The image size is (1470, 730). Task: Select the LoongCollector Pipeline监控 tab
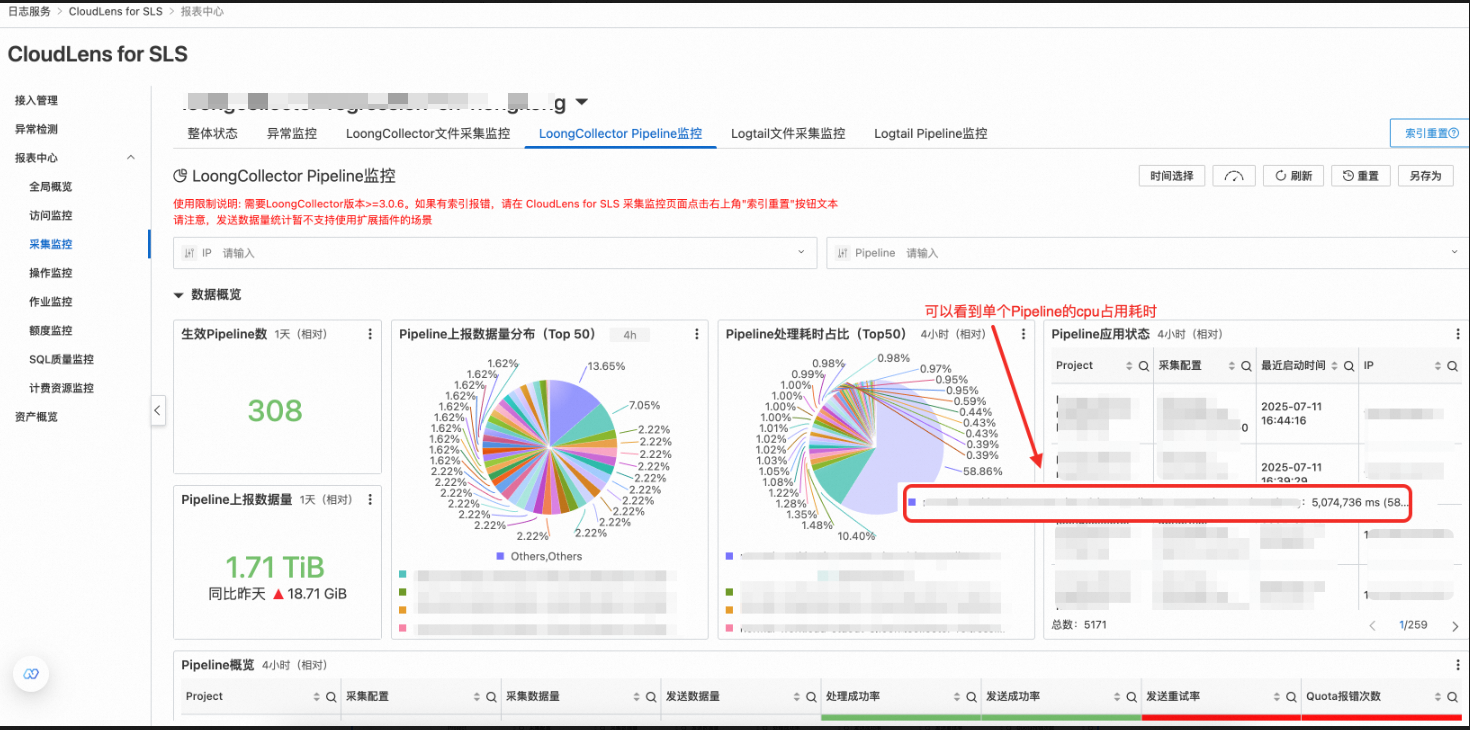pos(620,133)
